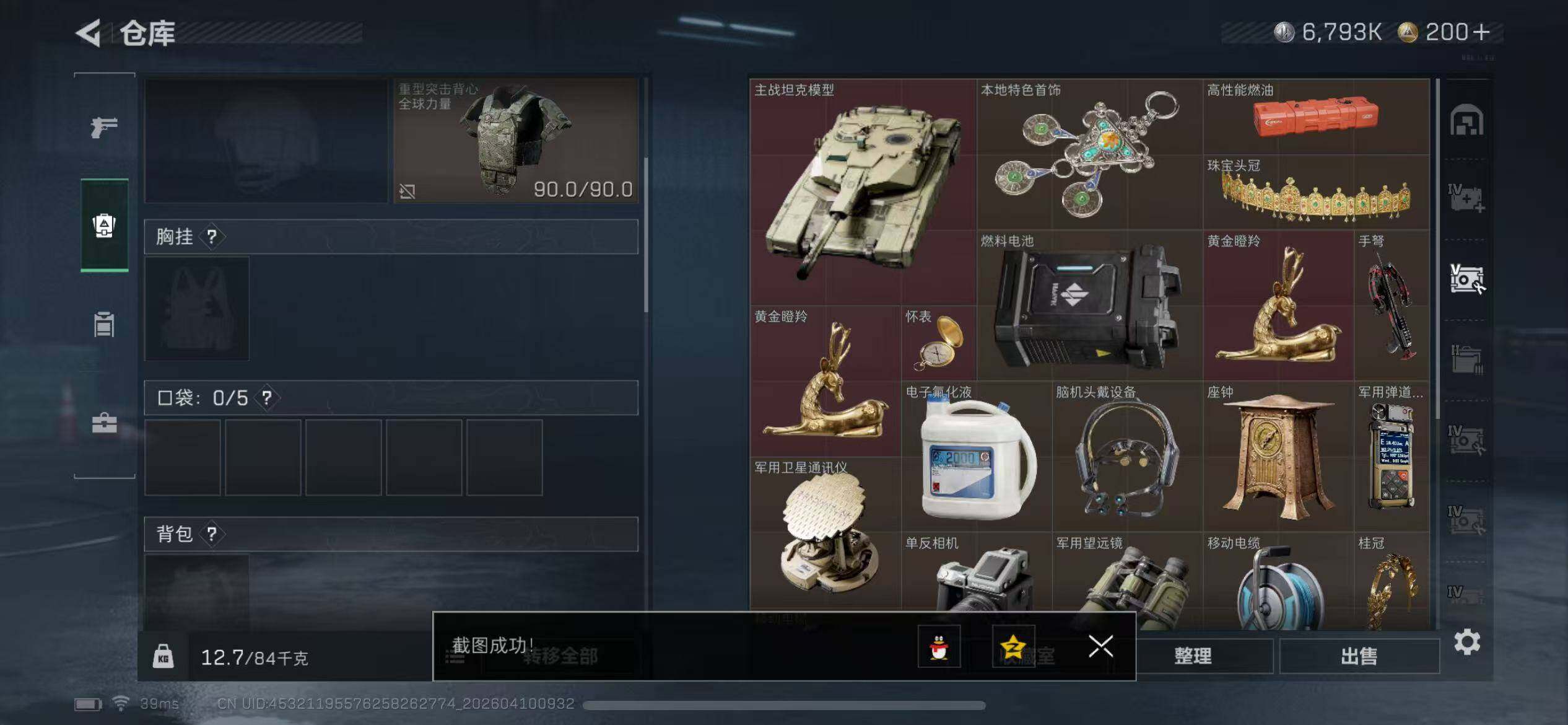Click the warehouse grid vertical scrollbar
The width and height of the screenshot is (1568, 725).
click(x=1437, y=248)
